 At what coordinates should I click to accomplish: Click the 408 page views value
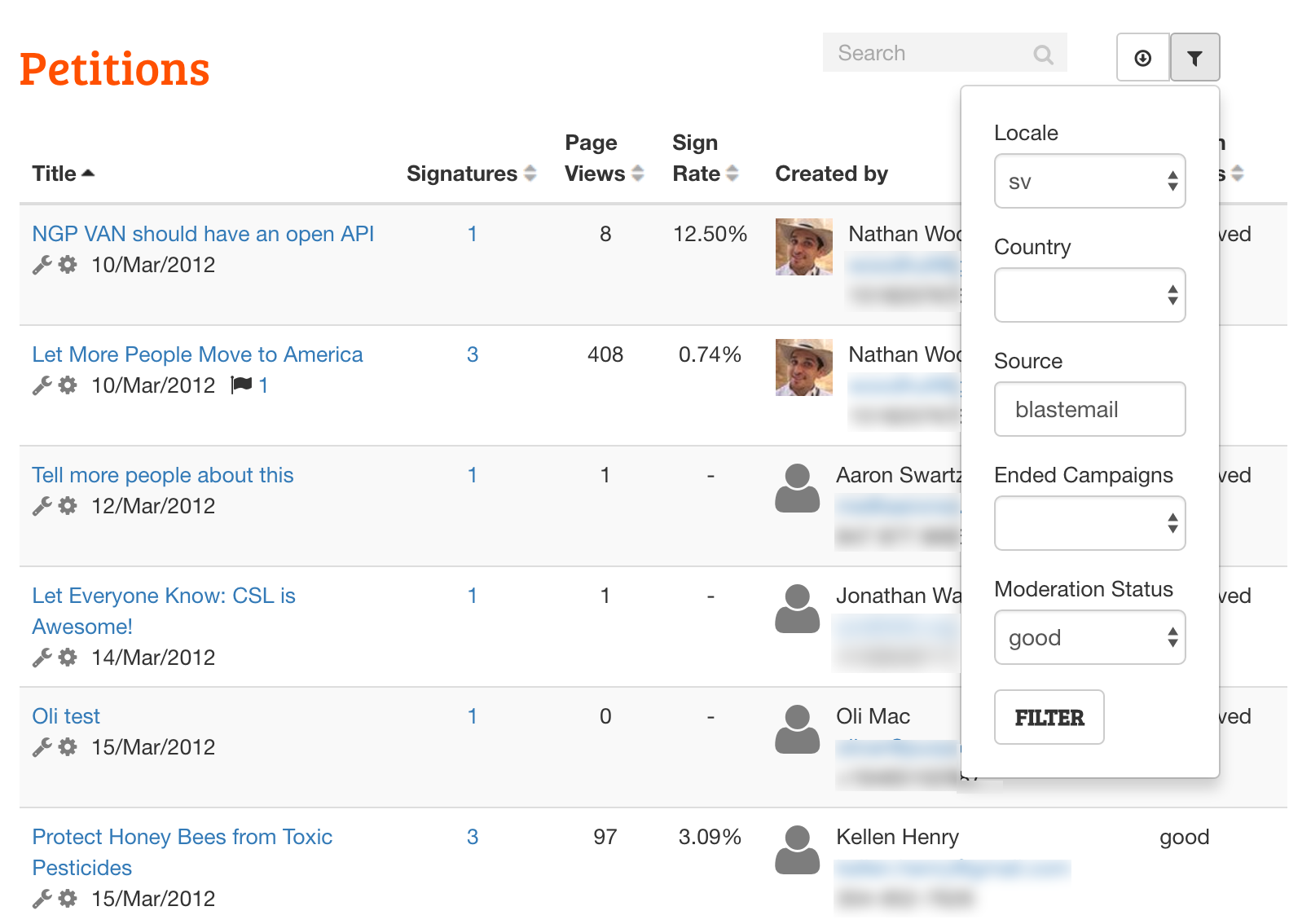tap(605, 354)
